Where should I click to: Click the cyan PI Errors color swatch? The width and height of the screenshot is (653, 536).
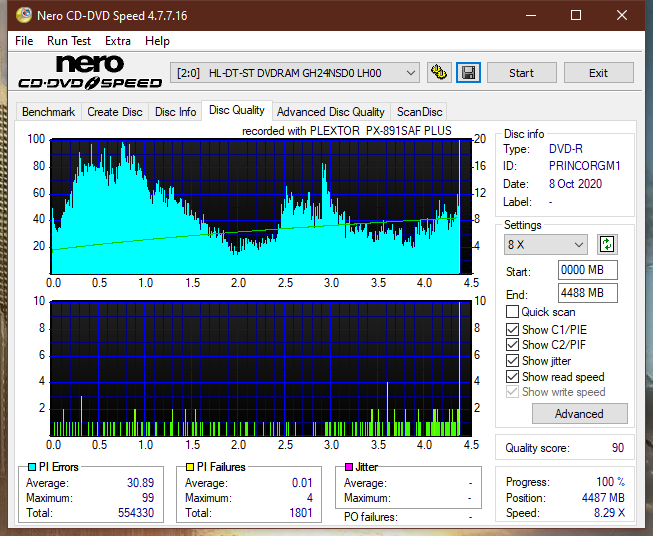(32, 467)
